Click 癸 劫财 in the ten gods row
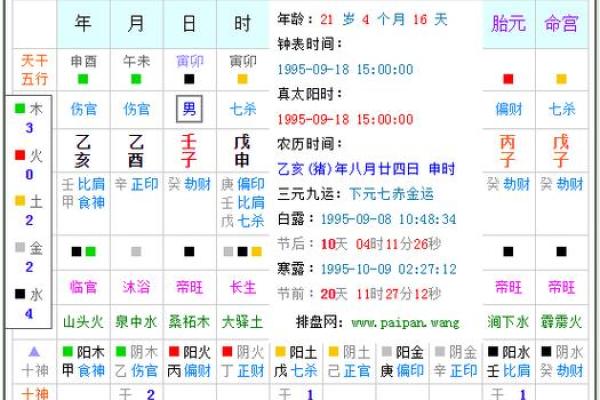This screenshot has width=600, height=400. pos(561,371)
